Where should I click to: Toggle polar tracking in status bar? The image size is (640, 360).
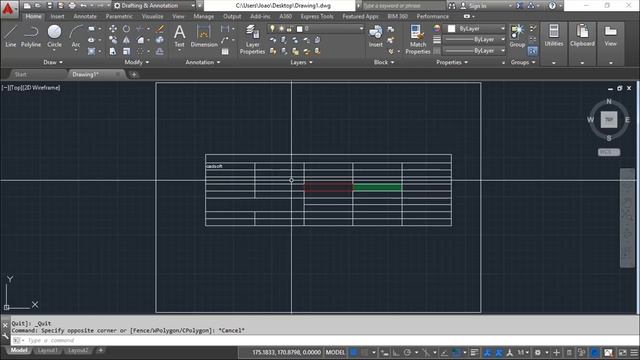pyautogui.click(x=407, y=352)
